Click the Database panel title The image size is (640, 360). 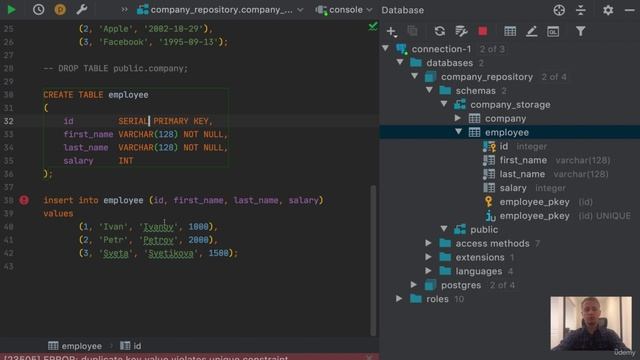point(402,10)
